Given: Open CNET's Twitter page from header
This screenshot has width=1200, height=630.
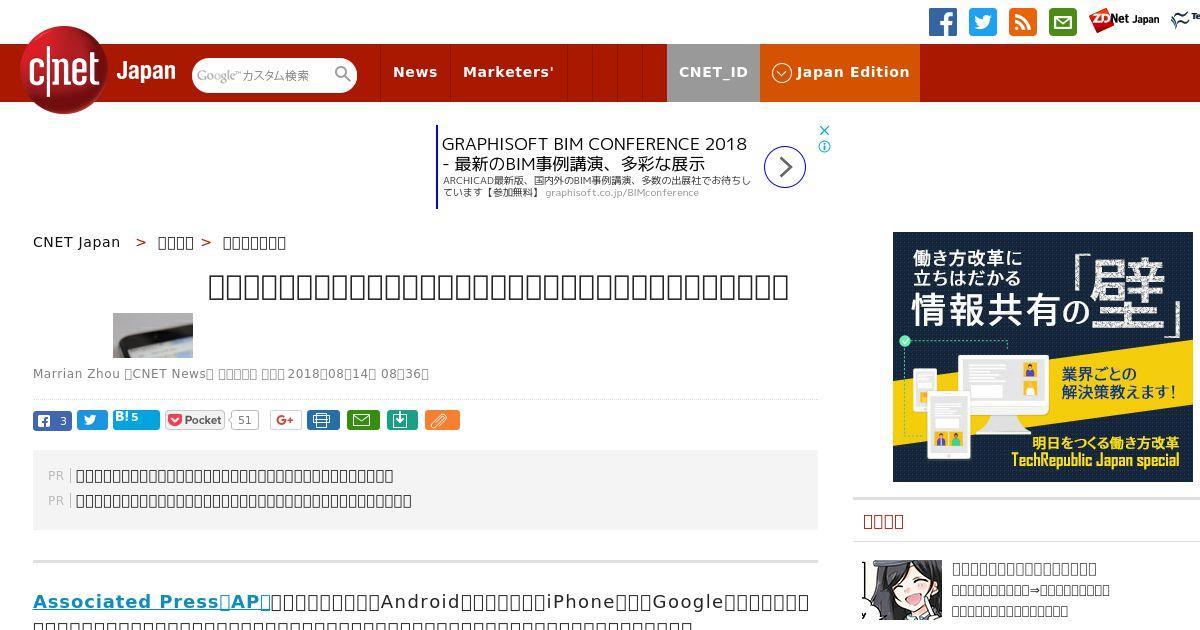Looking at the screenshot, I should tap(983, 22).
